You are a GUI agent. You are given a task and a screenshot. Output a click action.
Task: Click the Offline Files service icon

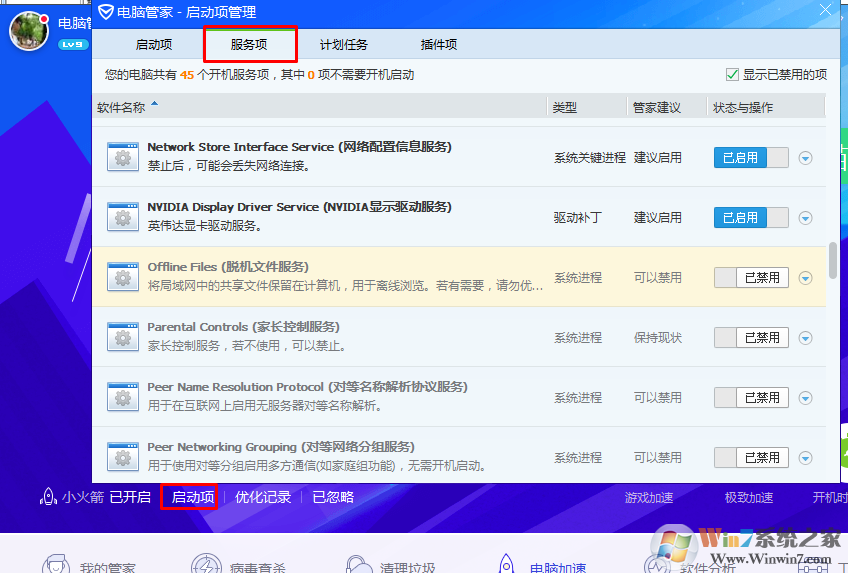(123, 277)
